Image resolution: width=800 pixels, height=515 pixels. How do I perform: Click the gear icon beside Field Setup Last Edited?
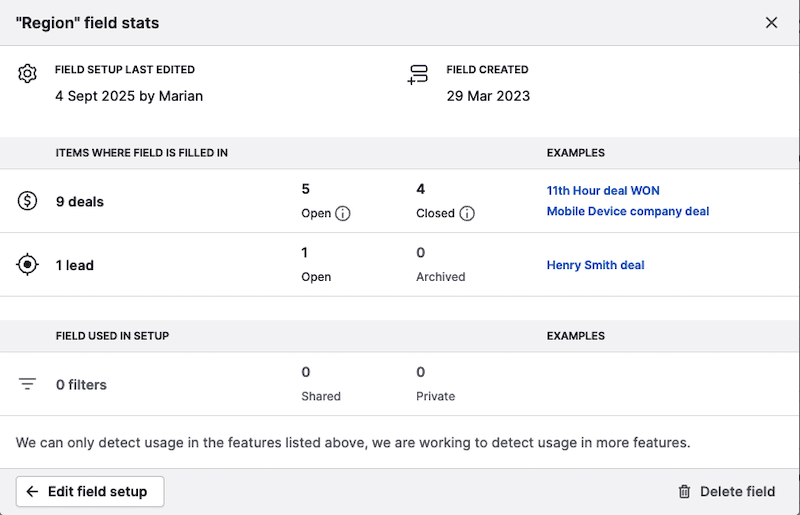coord(28,74)
